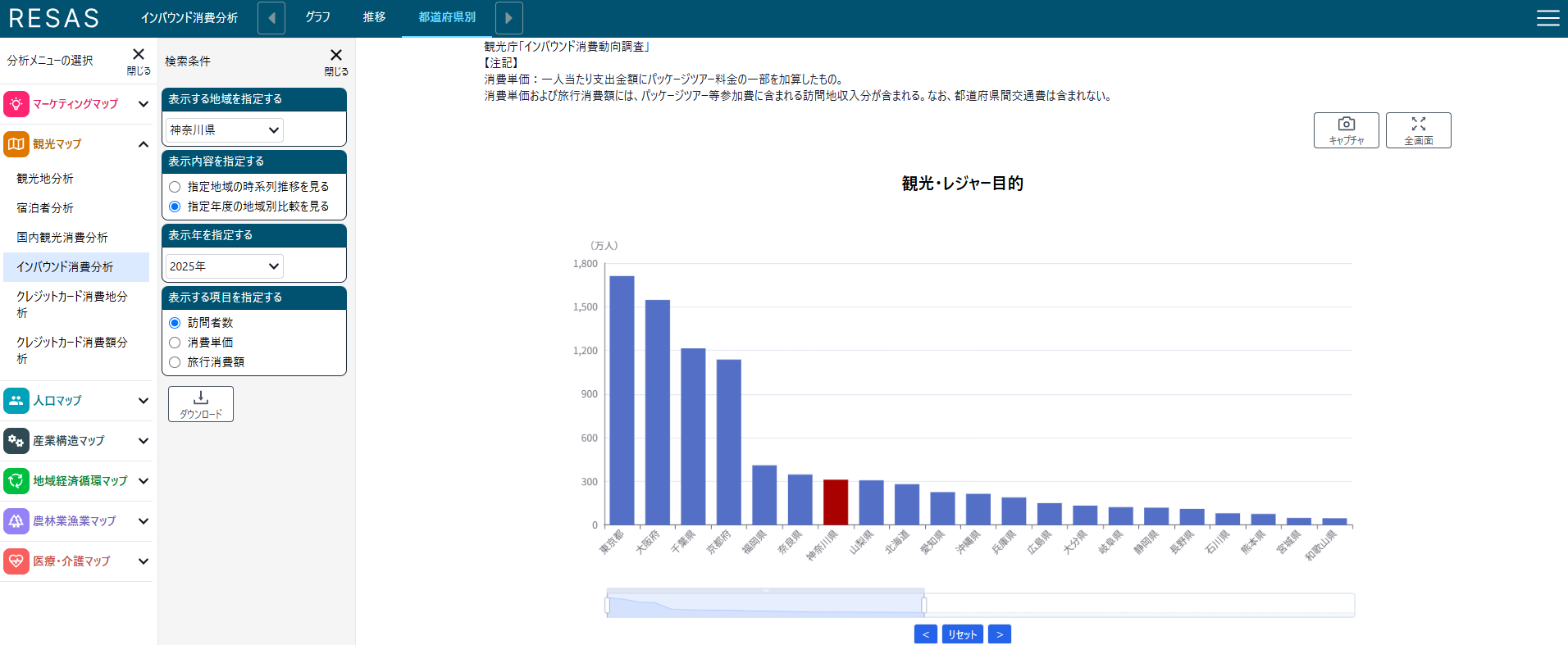The image size is (1568, 645).
Task: Click the 京都府 bar in chart
Action: pos(729,443)
